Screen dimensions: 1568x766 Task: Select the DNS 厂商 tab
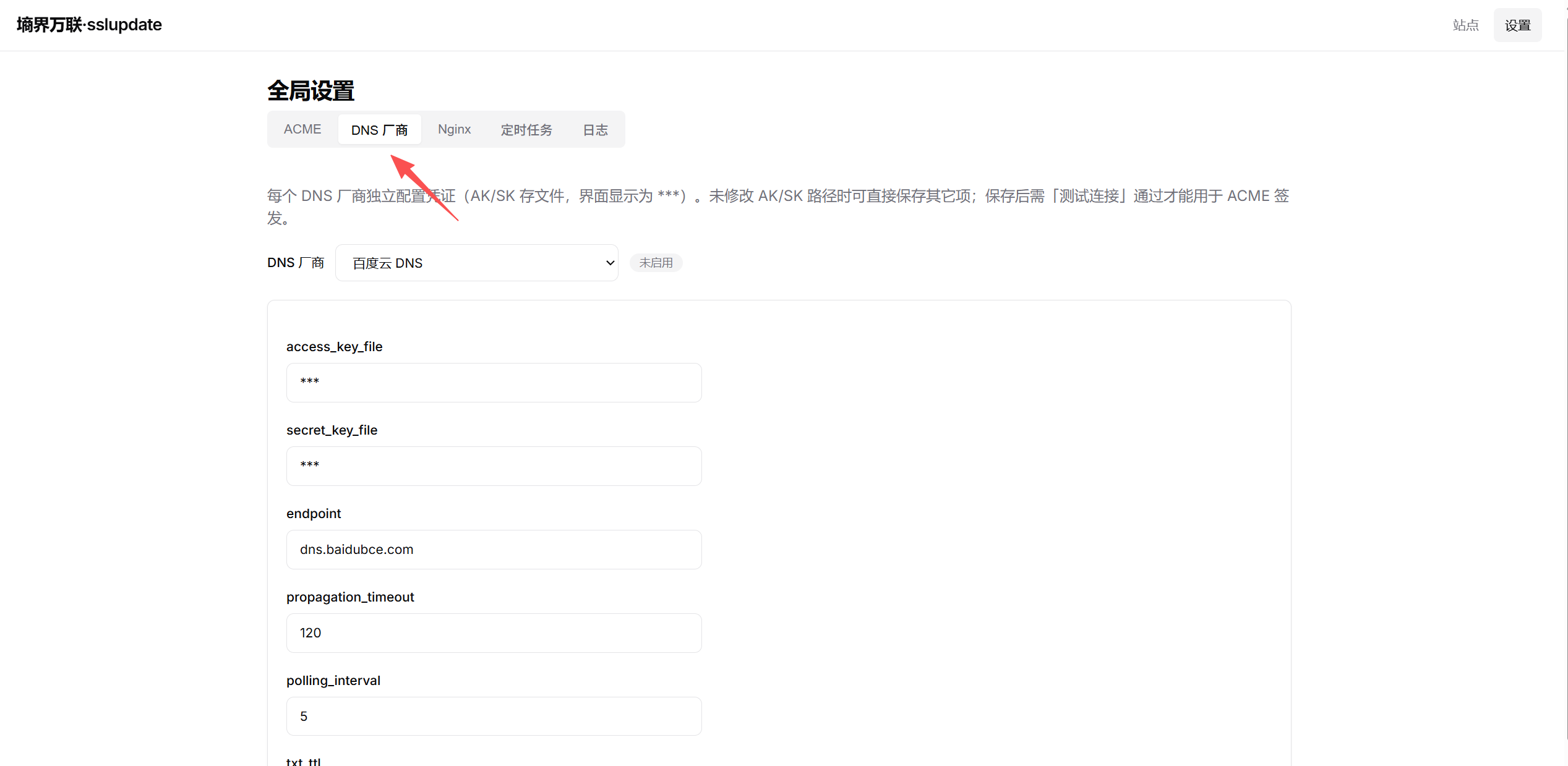[x=380, y=129]
